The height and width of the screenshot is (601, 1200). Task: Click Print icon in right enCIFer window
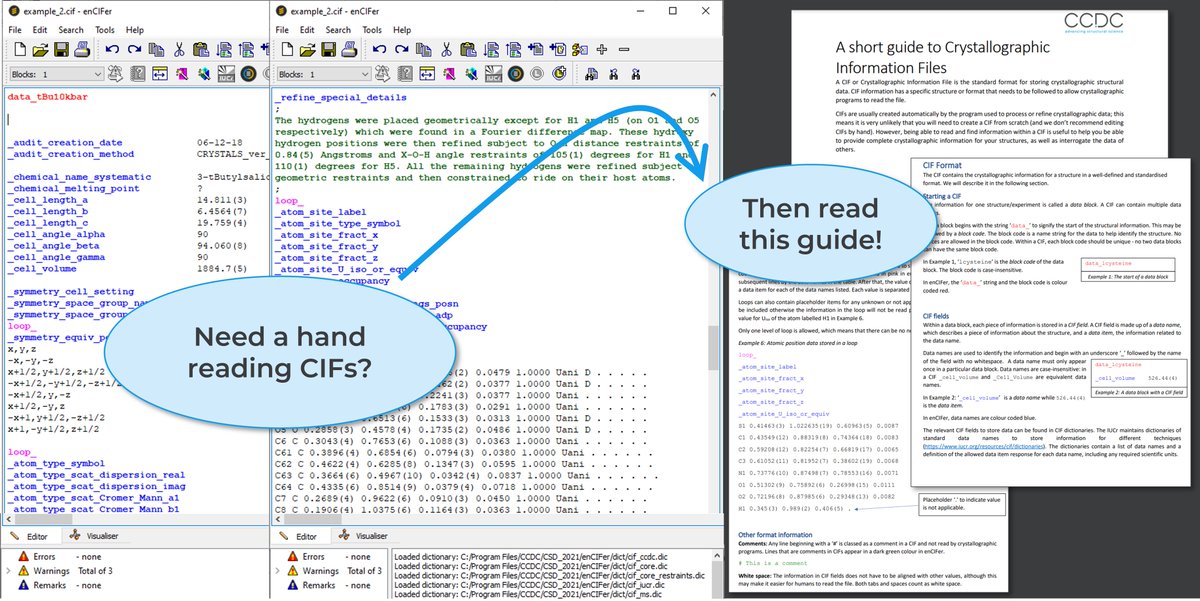pos(349,49)
